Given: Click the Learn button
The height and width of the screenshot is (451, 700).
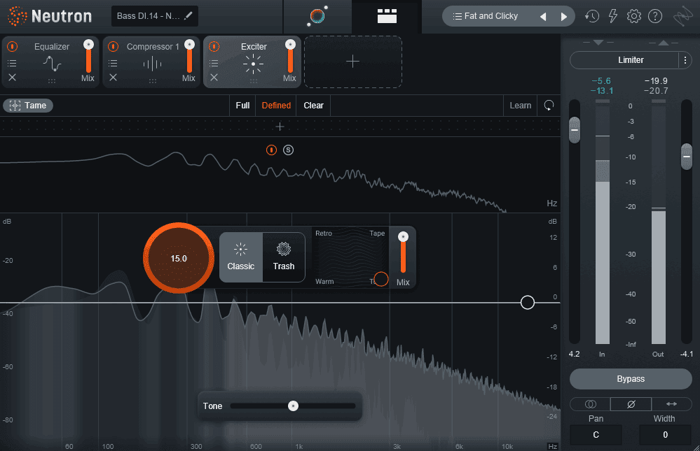Looking at the screenshot, I should tap(520, 105).
